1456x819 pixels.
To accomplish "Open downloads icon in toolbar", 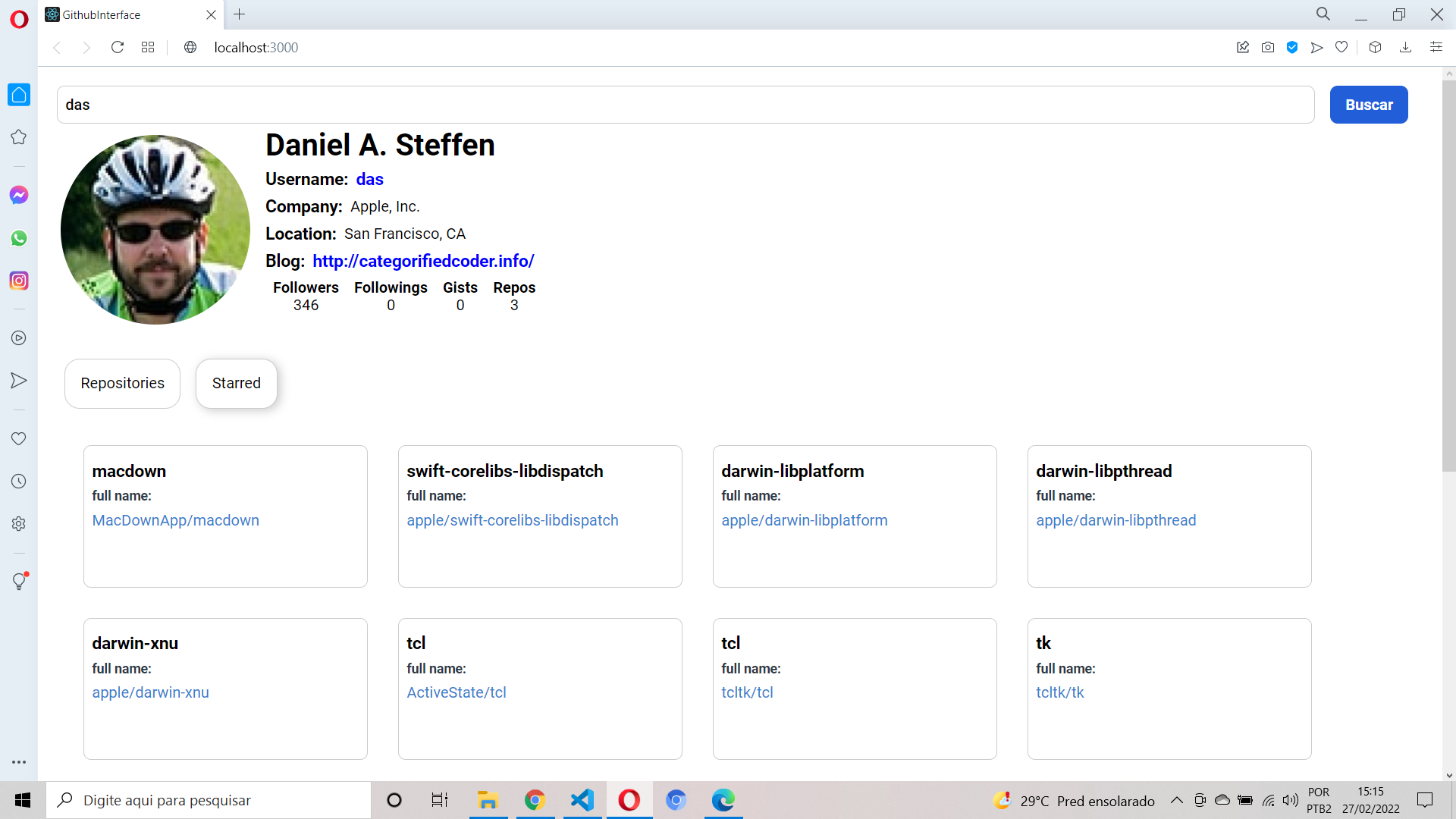I will (x=1405, y=48).
